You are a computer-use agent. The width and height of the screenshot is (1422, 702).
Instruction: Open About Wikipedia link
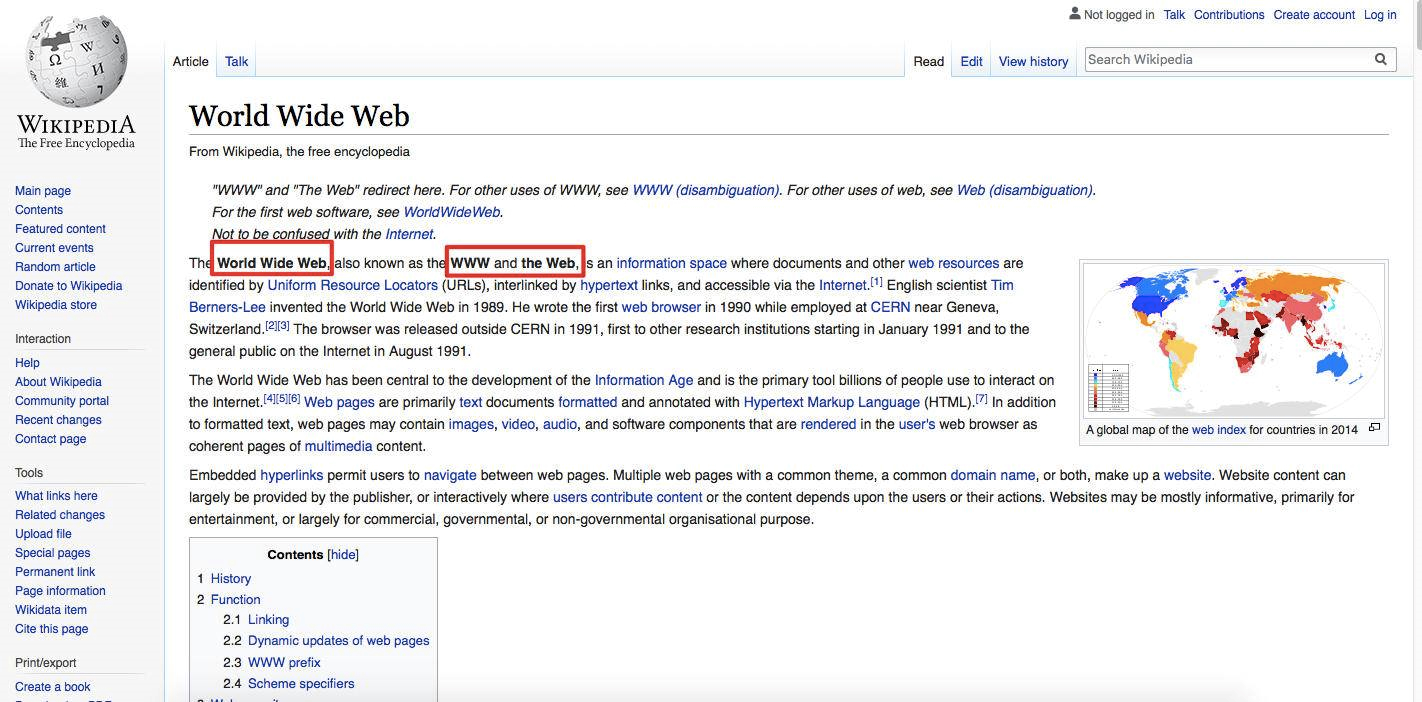tap(58, 382)
